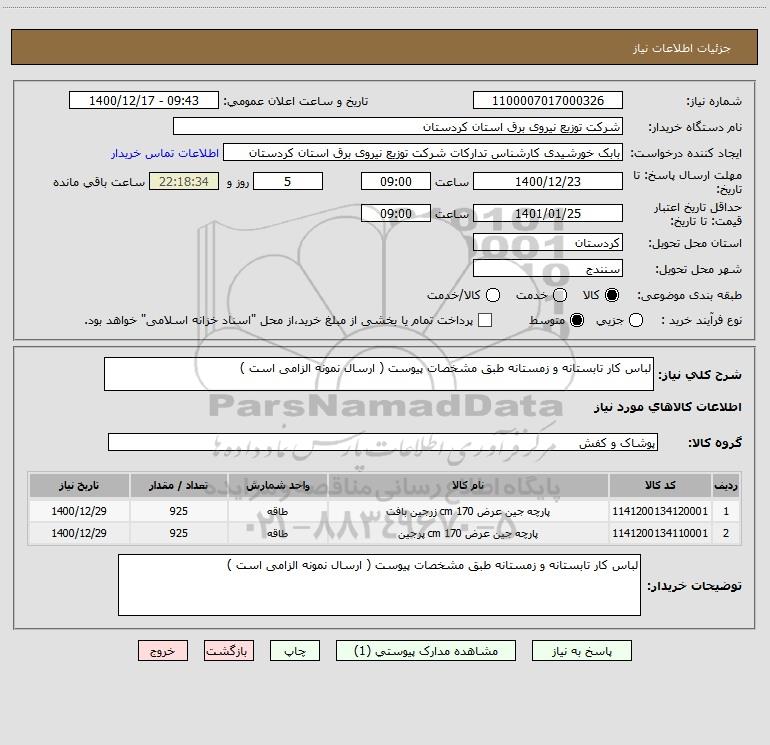Image resolution: width=770 pixels, height=745 pixels.
Task: Click the بازگشت back button
Action: (229, 651)
